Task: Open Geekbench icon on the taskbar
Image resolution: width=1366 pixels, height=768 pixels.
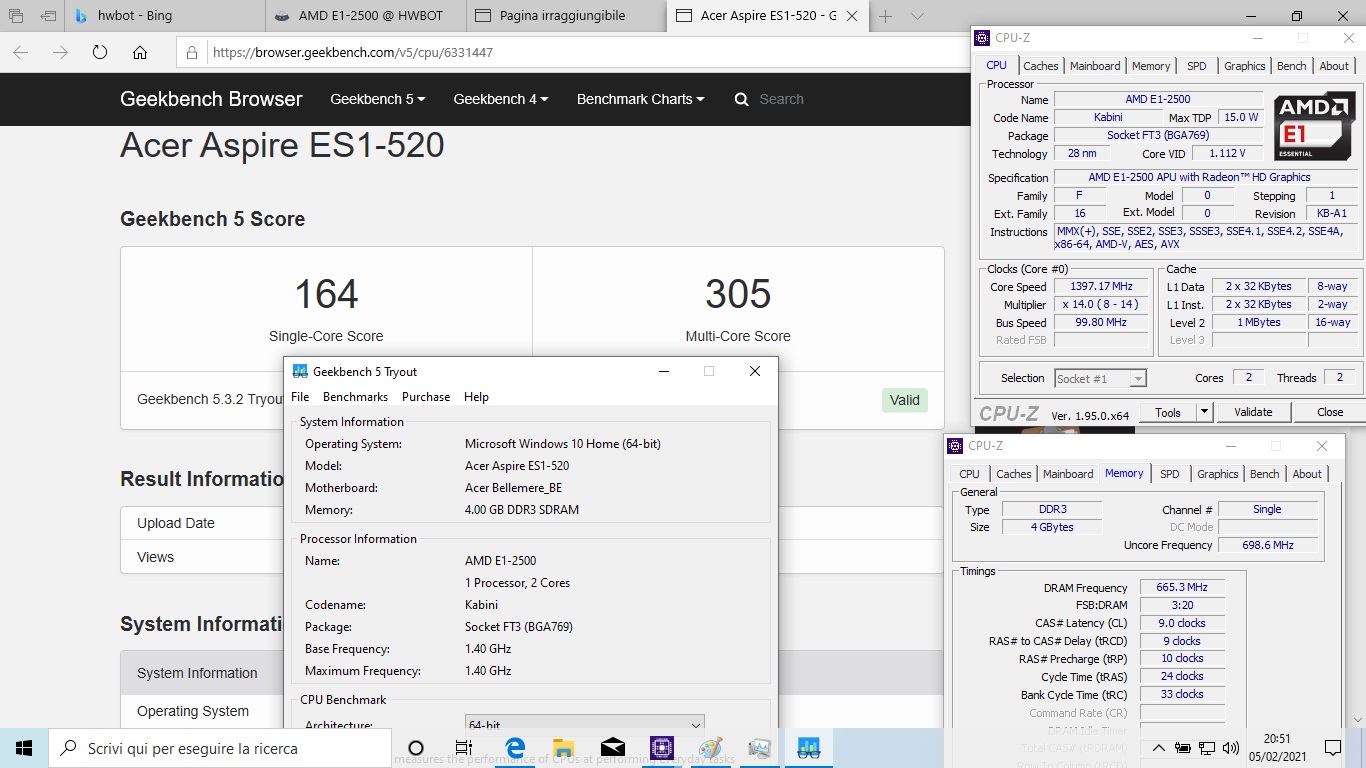Action: point(808,748)
